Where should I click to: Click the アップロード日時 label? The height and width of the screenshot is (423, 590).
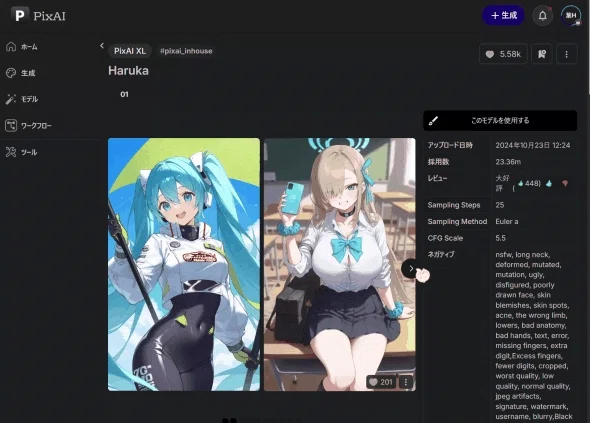click(x=450, y=145)
